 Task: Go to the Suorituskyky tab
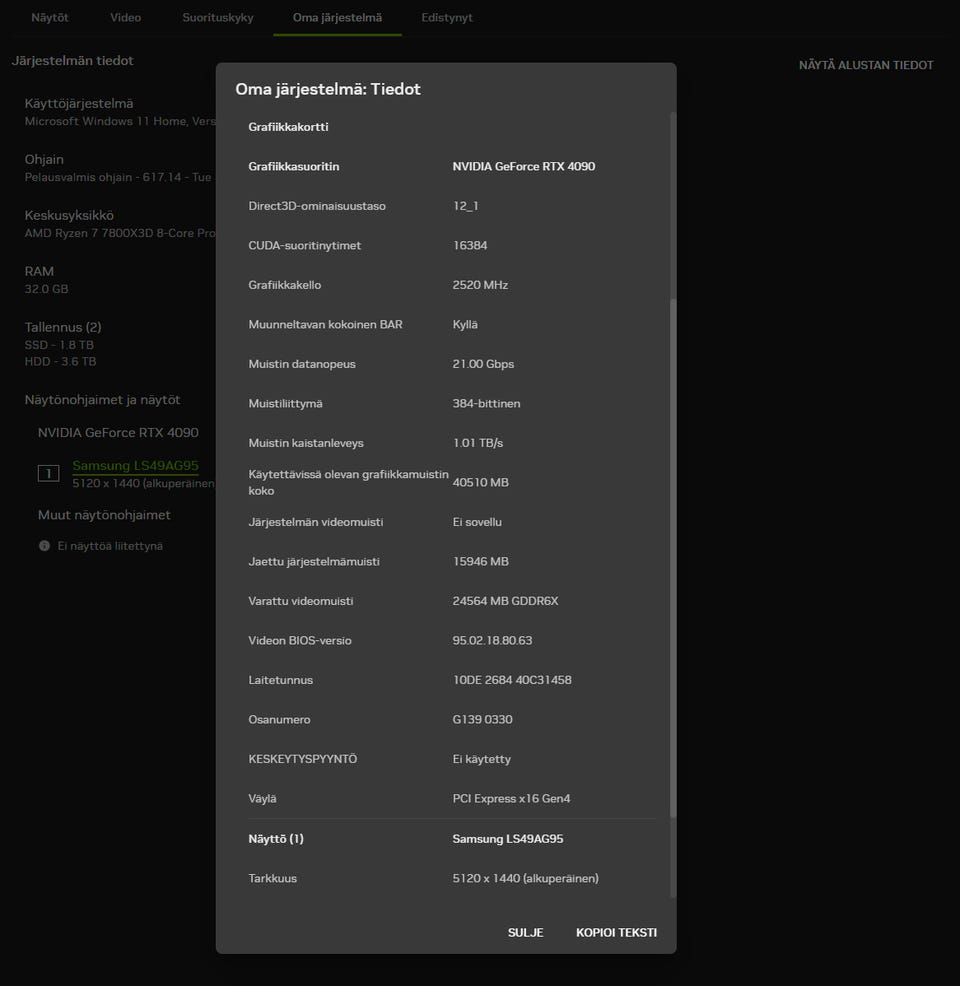point(218,18)
